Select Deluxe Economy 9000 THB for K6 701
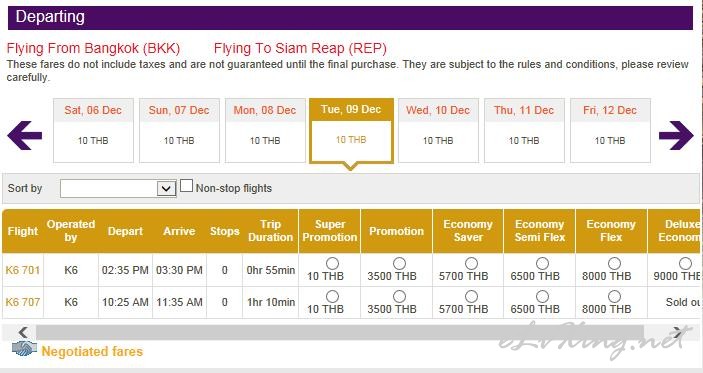Screen dimensions: 703x373 [685, 263]
